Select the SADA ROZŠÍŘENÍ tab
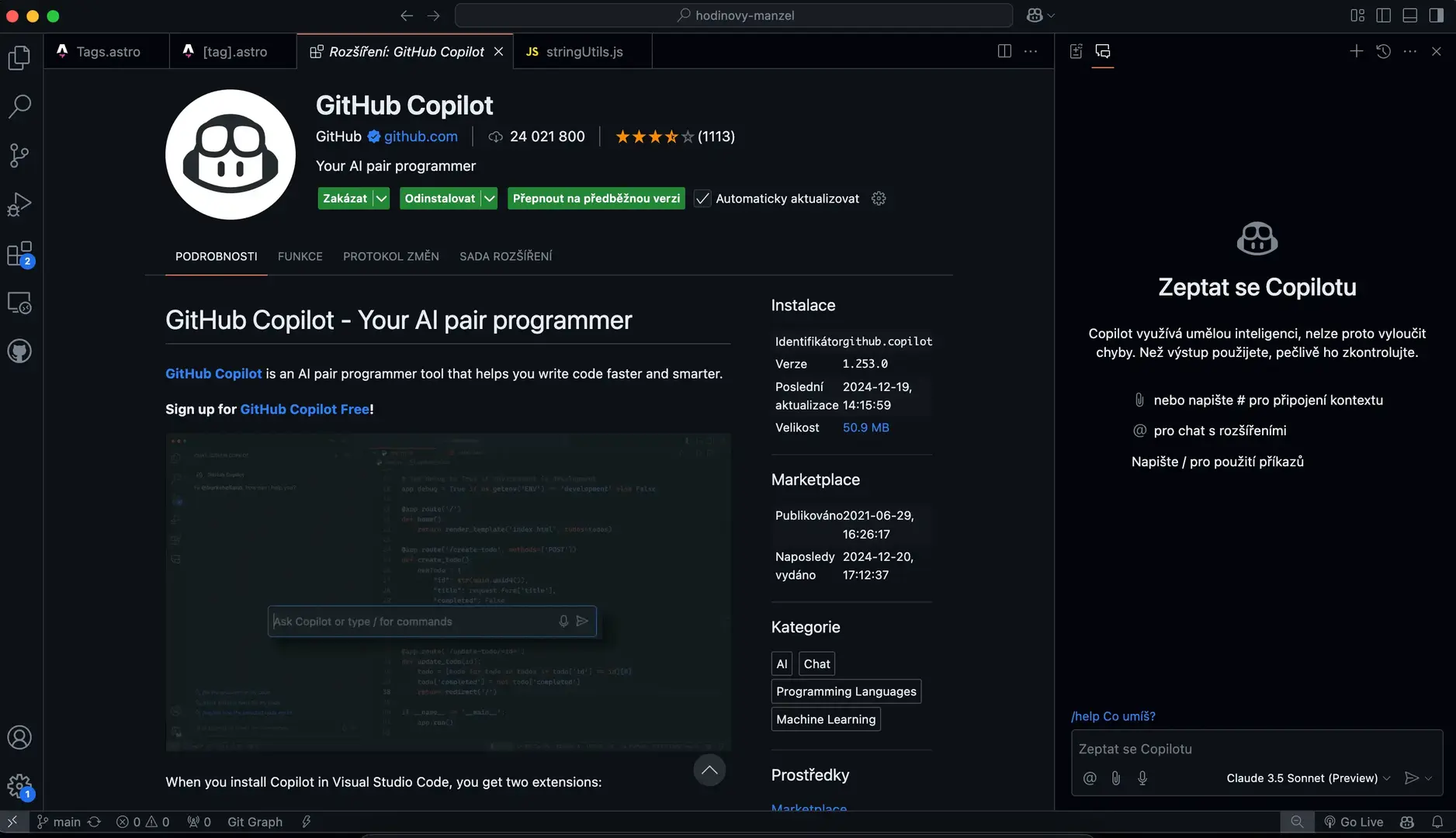The image size is (1456, 838). pos(506,256)
